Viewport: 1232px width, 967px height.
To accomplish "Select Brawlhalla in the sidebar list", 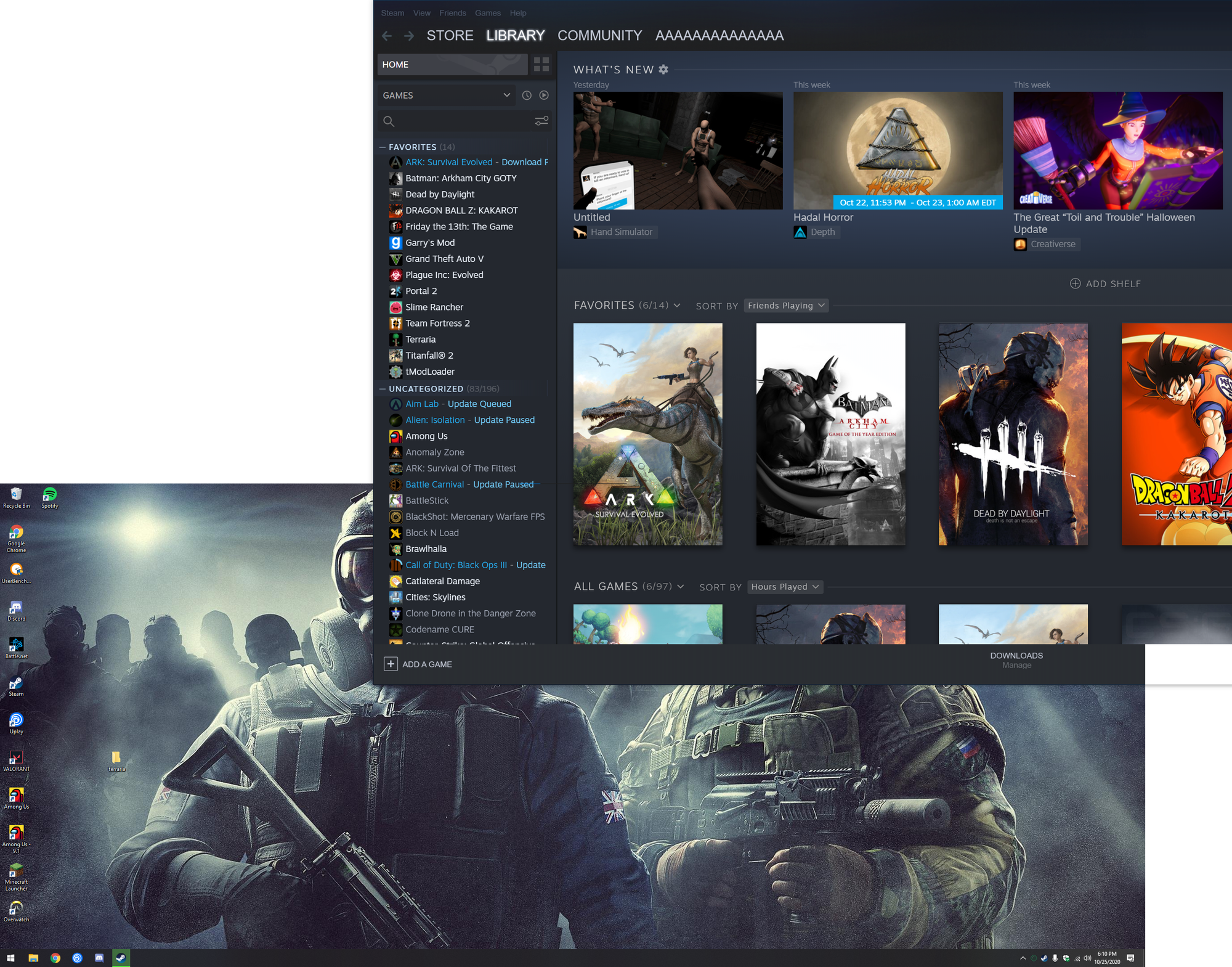I will tap(426, 549).
